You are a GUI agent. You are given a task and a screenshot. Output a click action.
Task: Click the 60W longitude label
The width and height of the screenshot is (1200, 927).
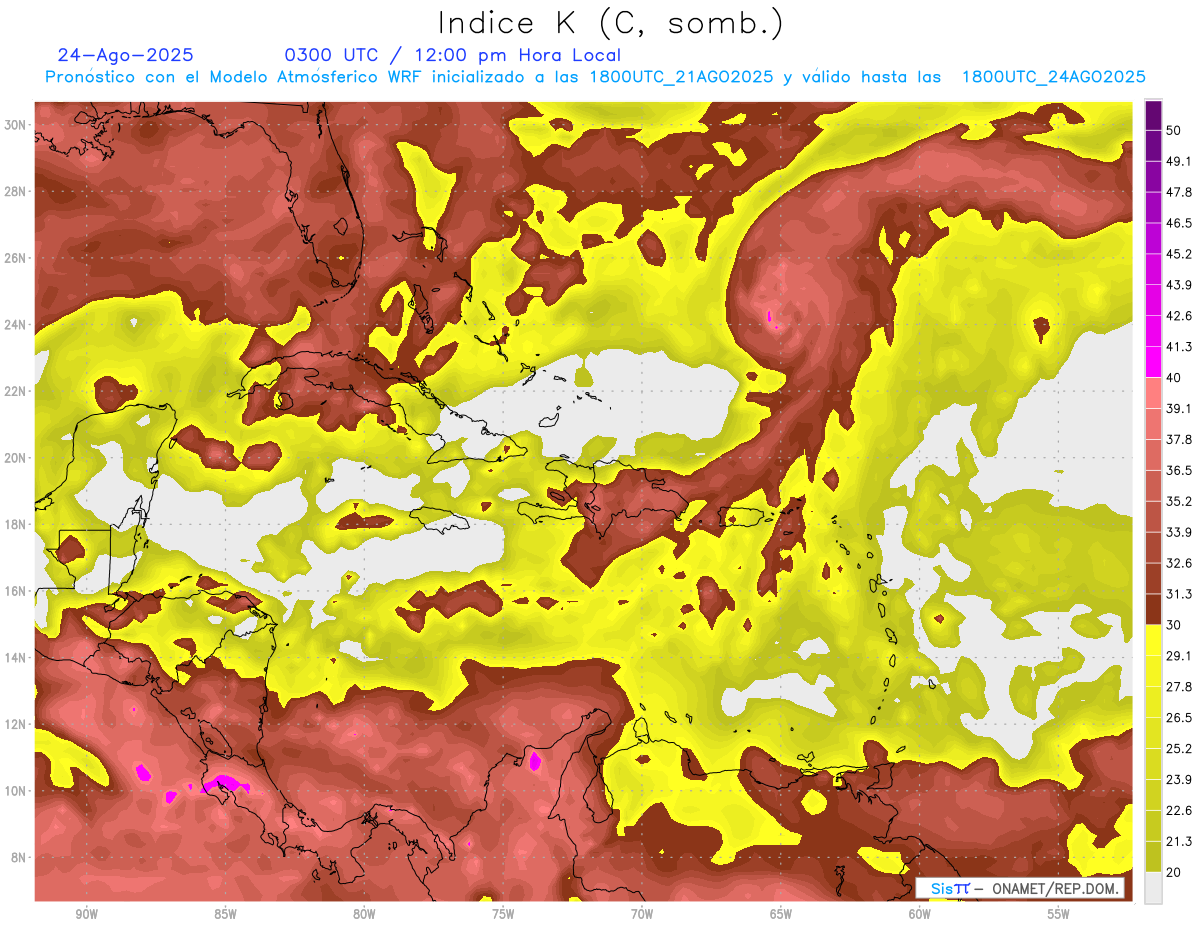coord(920,915)
